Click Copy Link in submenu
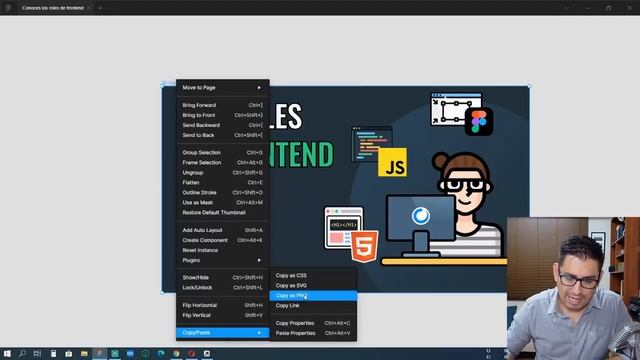This screenshot has width=640, height=360. [313, 305]
